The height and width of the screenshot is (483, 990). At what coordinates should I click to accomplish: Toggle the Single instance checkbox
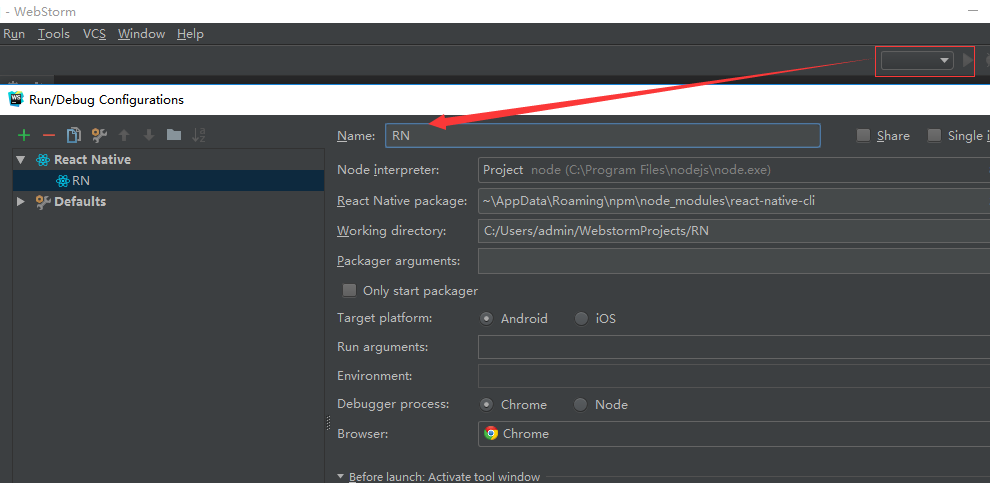(x=935, y=135)
